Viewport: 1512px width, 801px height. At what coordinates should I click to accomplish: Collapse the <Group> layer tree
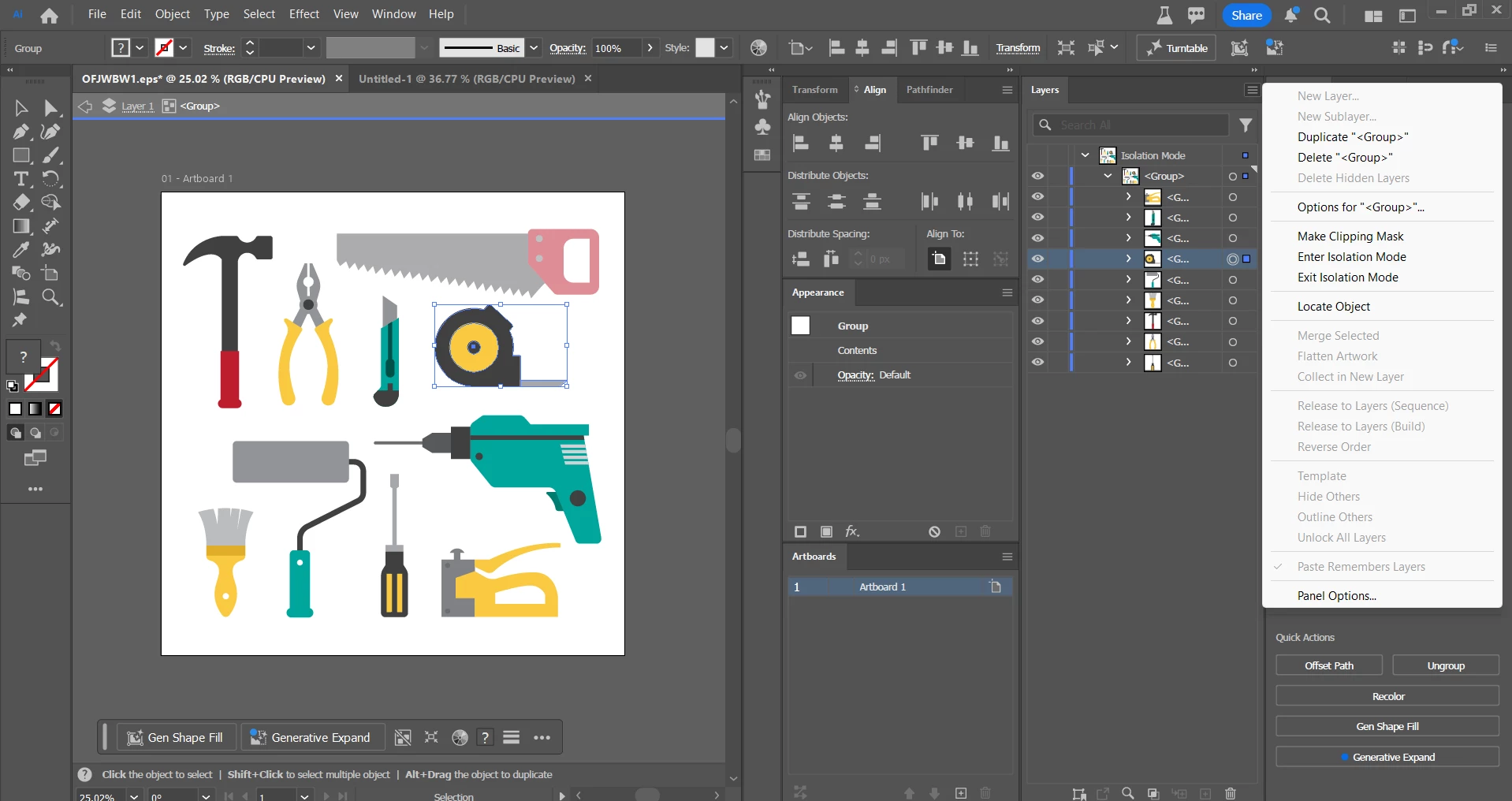coord(1108,177)
